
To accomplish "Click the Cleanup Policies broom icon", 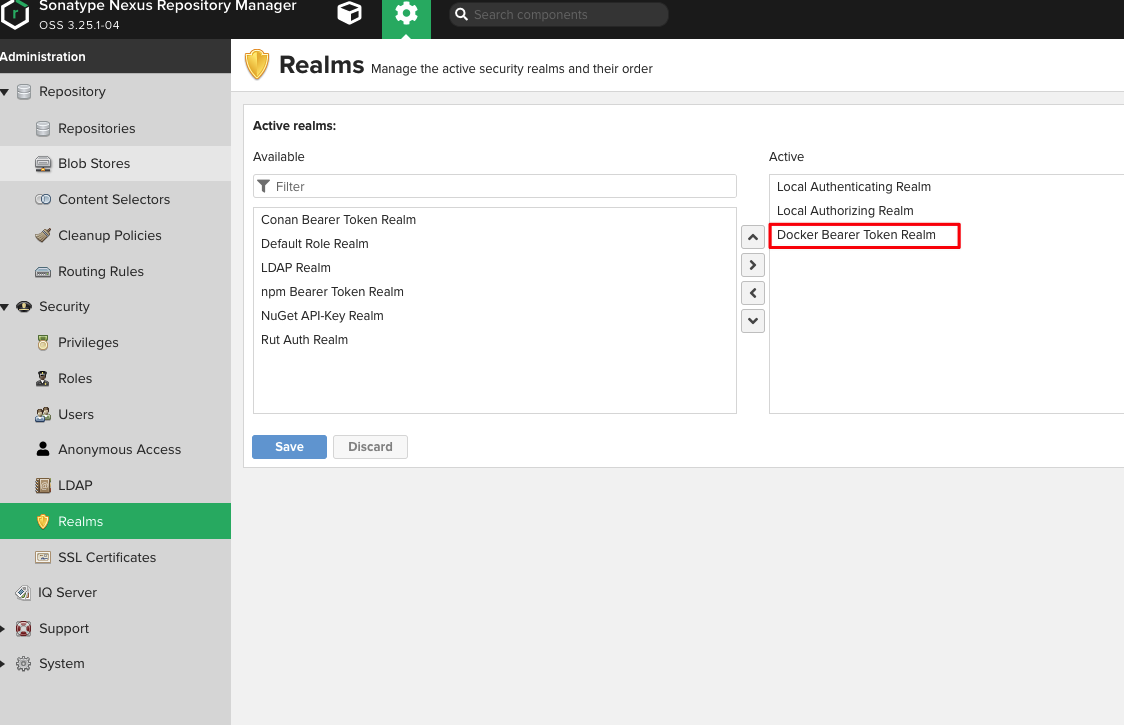I will point(43,235).
